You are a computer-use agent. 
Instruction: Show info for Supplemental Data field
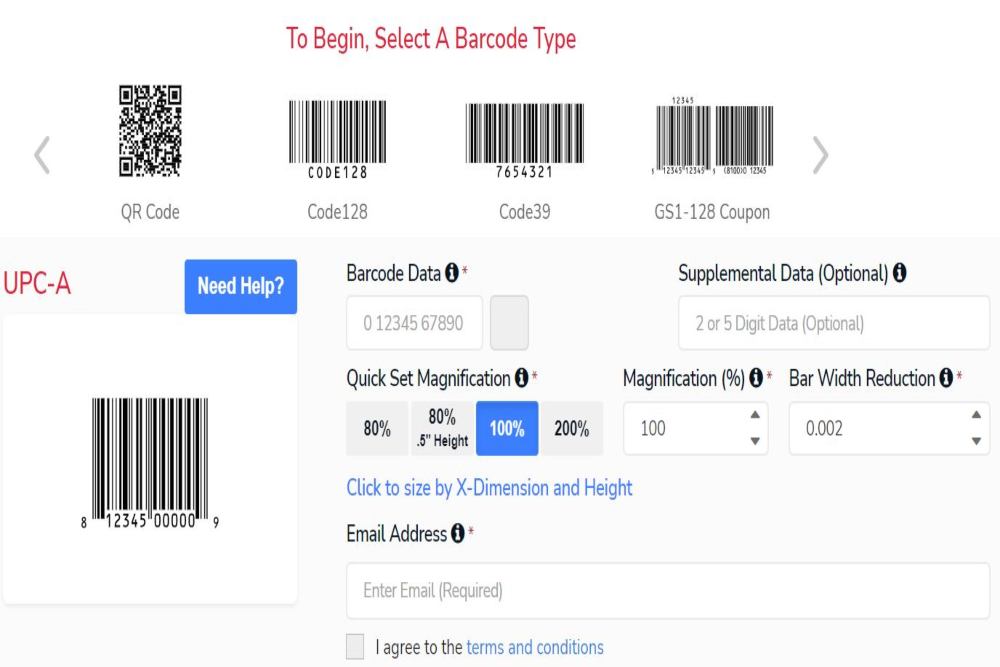[x=899, y=273]
